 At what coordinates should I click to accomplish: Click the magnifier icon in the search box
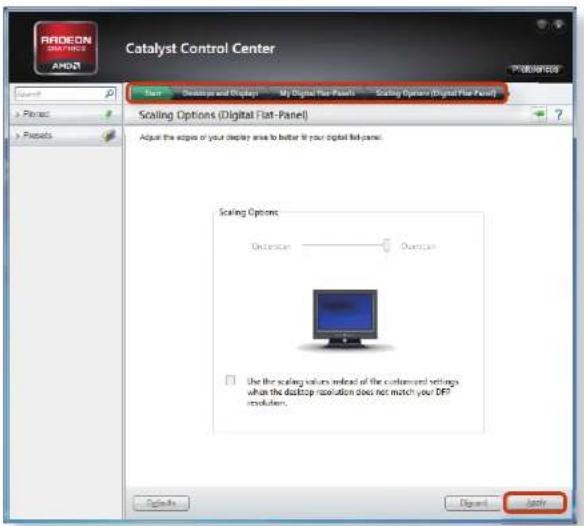pos(110,93)
